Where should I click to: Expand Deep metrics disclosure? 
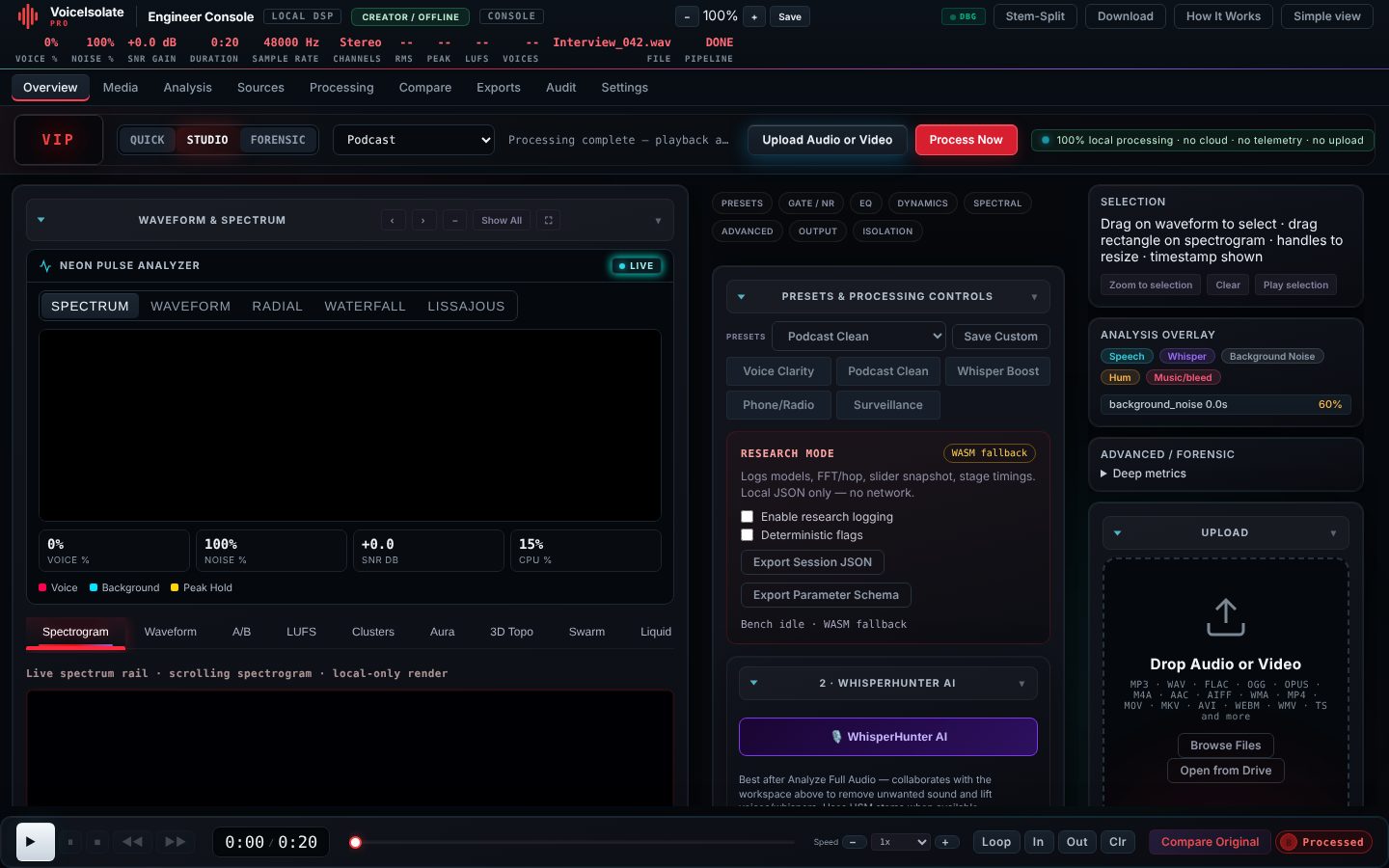(x=1144, y=474)
